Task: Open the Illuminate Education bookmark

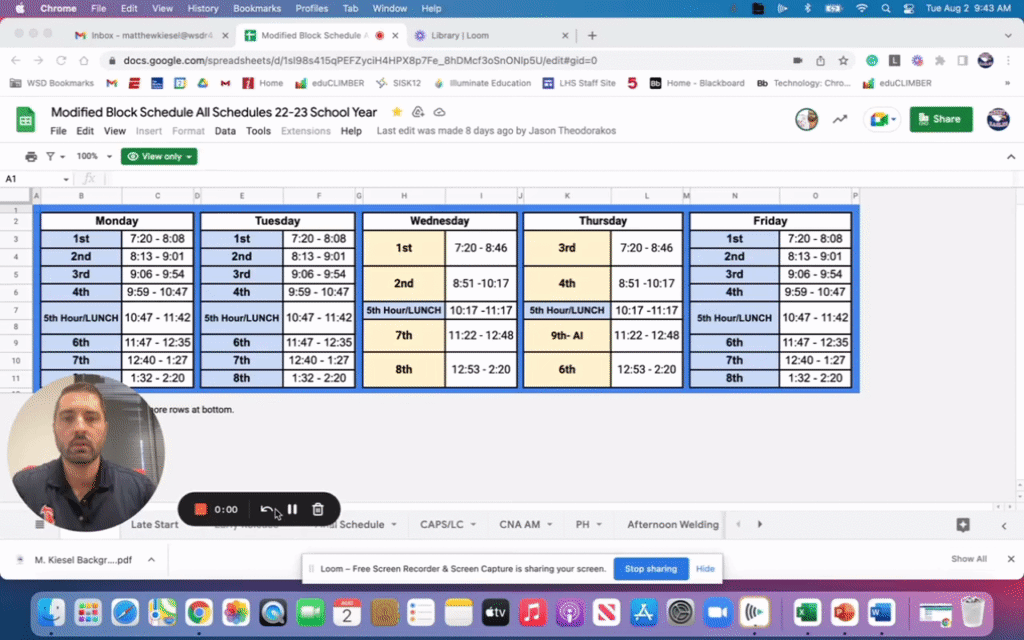Action: [x=482, y=83]
